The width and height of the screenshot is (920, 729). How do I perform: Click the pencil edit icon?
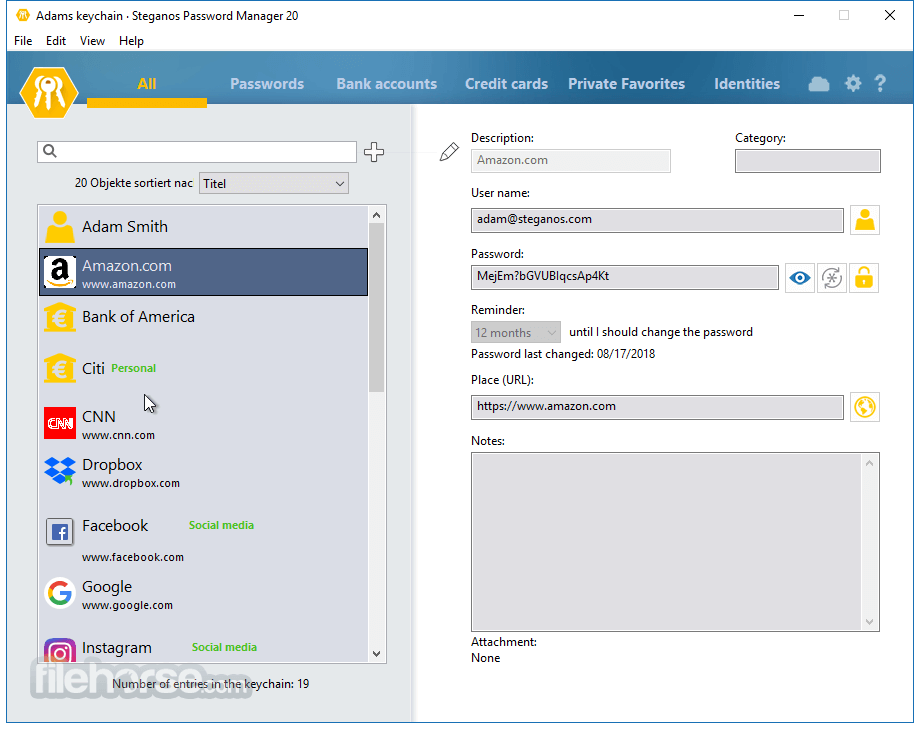coord(449,152)
